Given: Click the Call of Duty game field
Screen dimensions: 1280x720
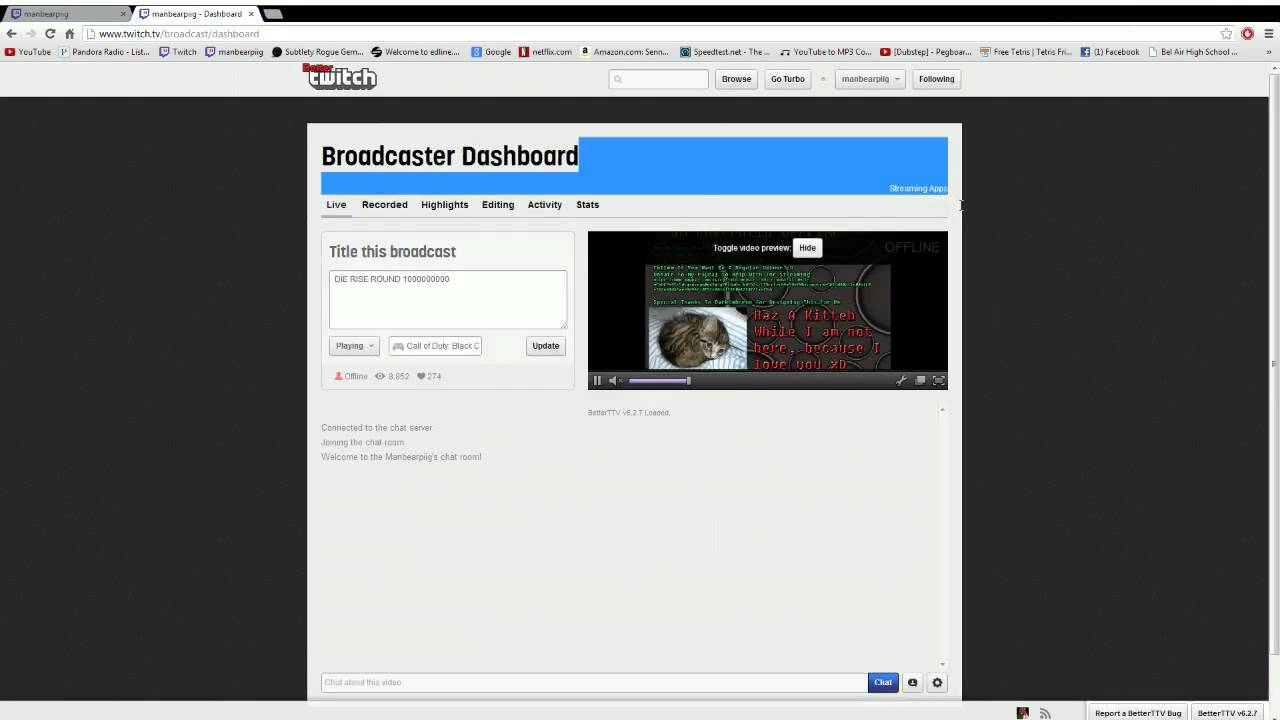Looking at the screenshot, I should pyautogui.click(x=435, y=346).
